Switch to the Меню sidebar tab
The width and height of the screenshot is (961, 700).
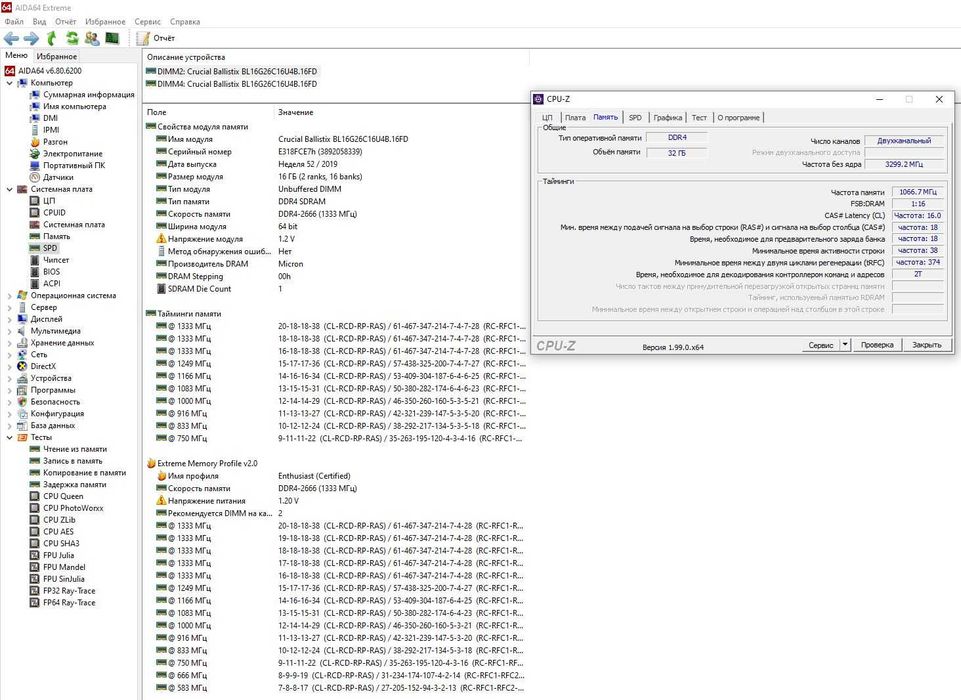[x=17, y=56]
